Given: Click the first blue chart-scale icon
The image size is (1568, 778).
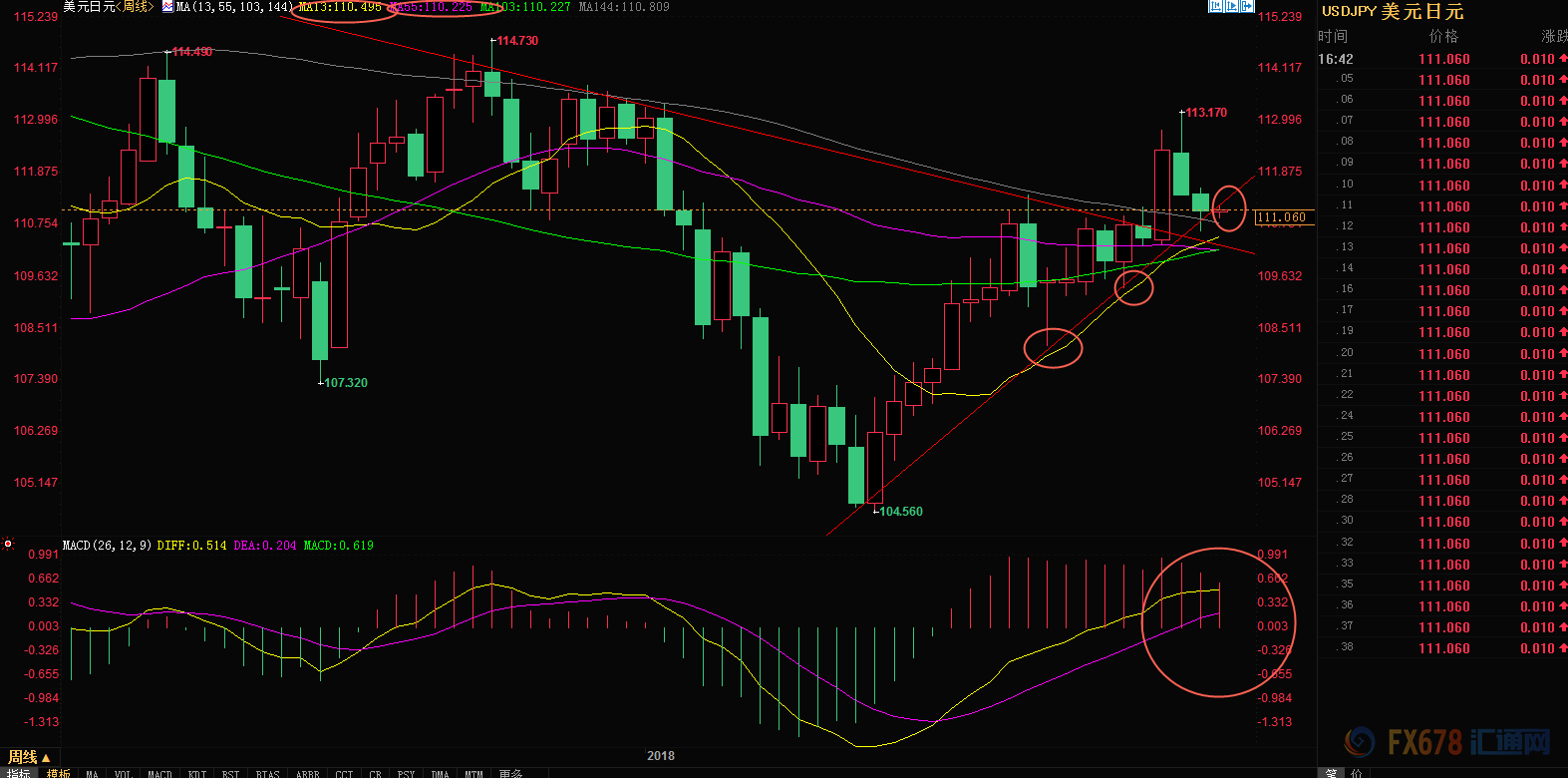Looking at the screenshot, I should (x=1215, y=6).
